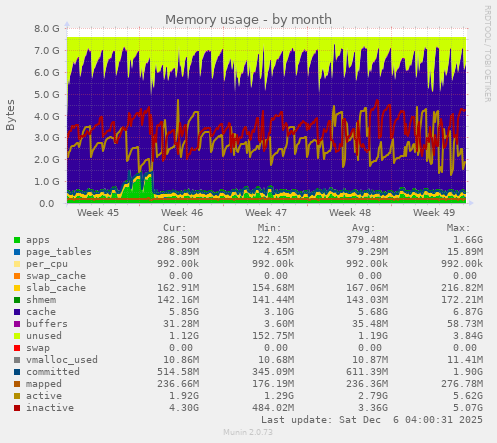Click the 'Bytes' y-axis label
The image size is (497, 443).
click(x=10, y=115)
